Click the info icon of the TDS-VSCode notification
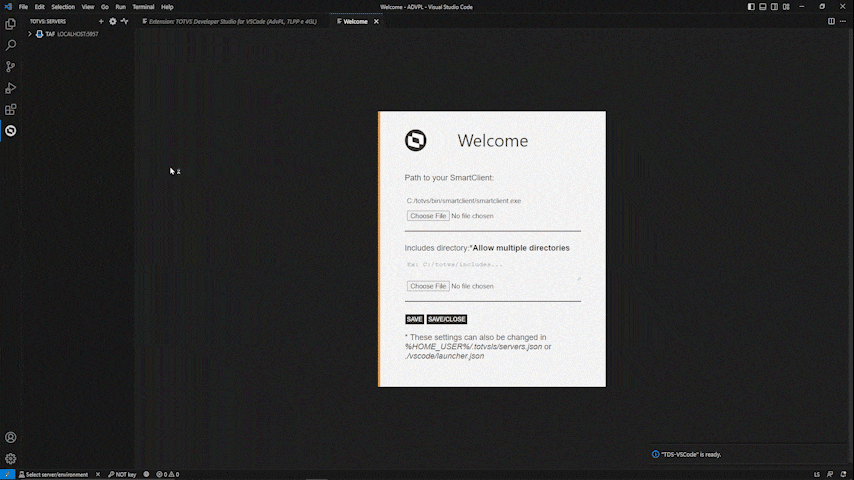Screen dimensions: 854x480 pos(655,454)
